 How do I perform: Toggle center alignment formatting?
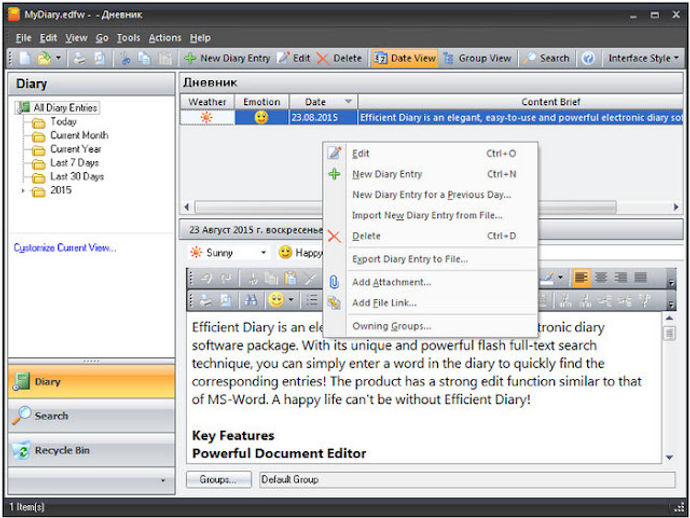point(601,278)
